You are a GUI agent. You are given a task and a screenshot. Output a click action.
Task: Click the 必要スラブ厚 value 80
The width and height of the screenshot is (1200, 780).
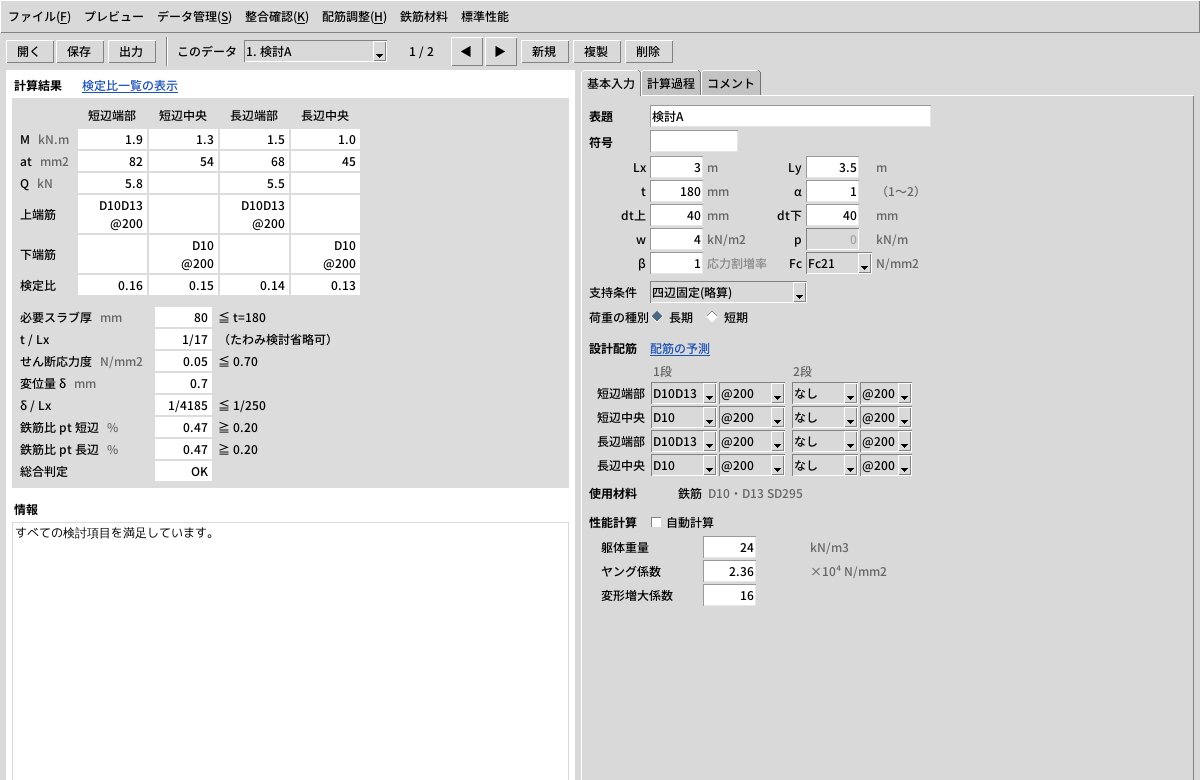click(x=183, y=318)
